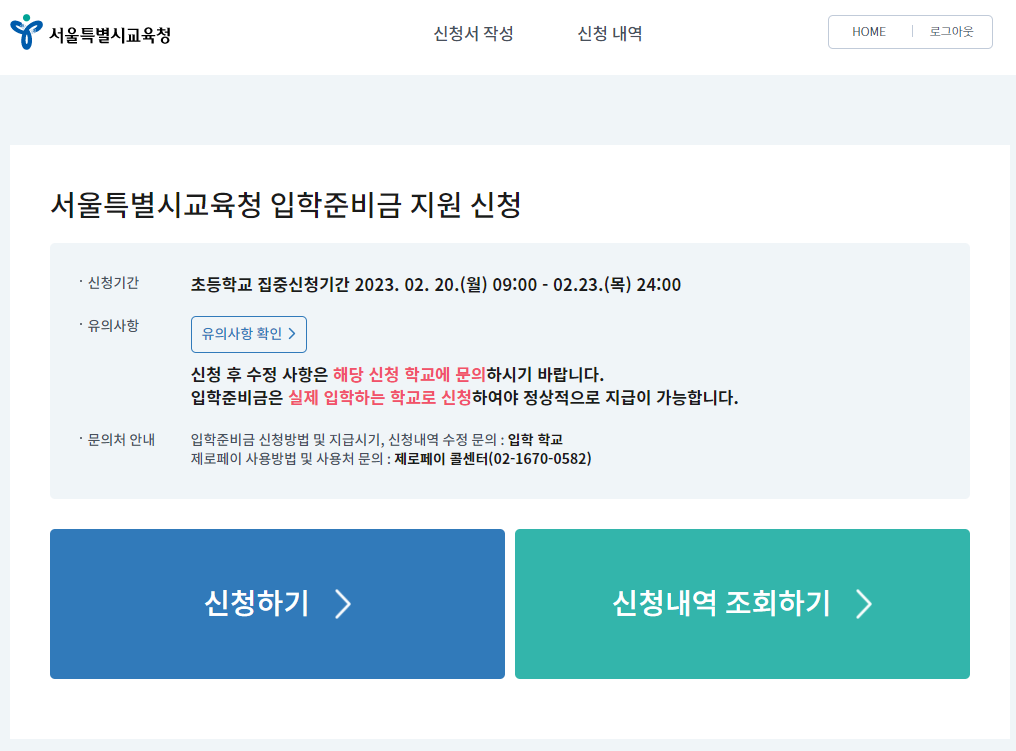Screen dimensions: 1016x751
Task: Open the 신청 내역 menu
Action: pos(609,34)
